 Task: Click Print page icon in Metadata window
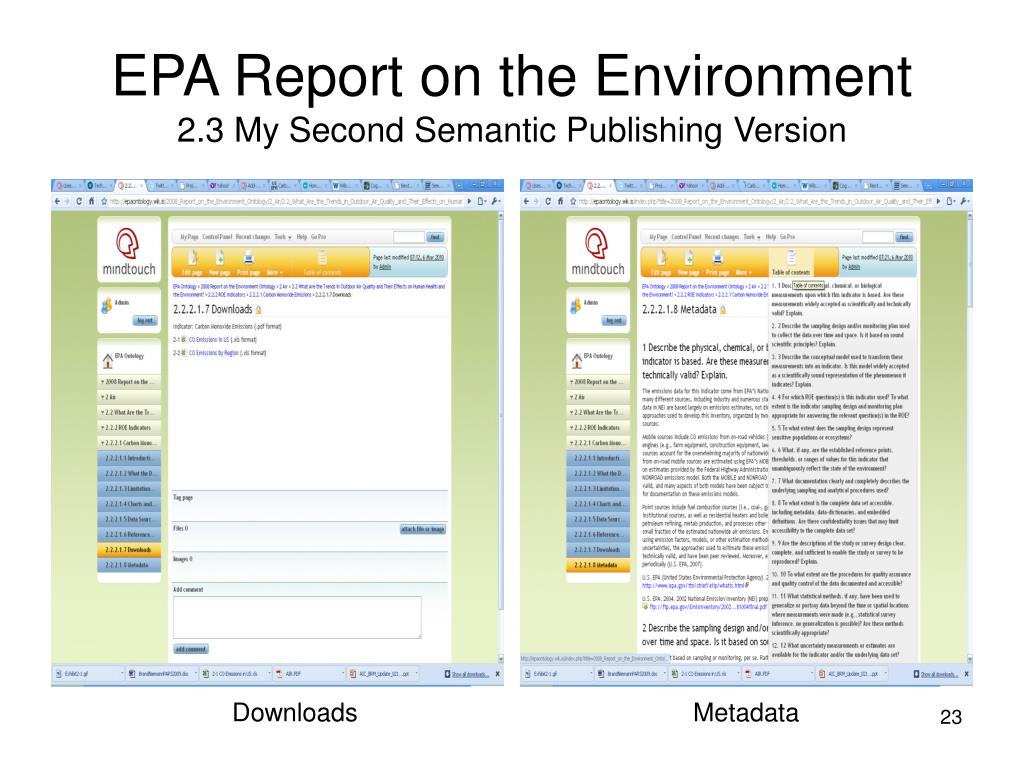718,257
